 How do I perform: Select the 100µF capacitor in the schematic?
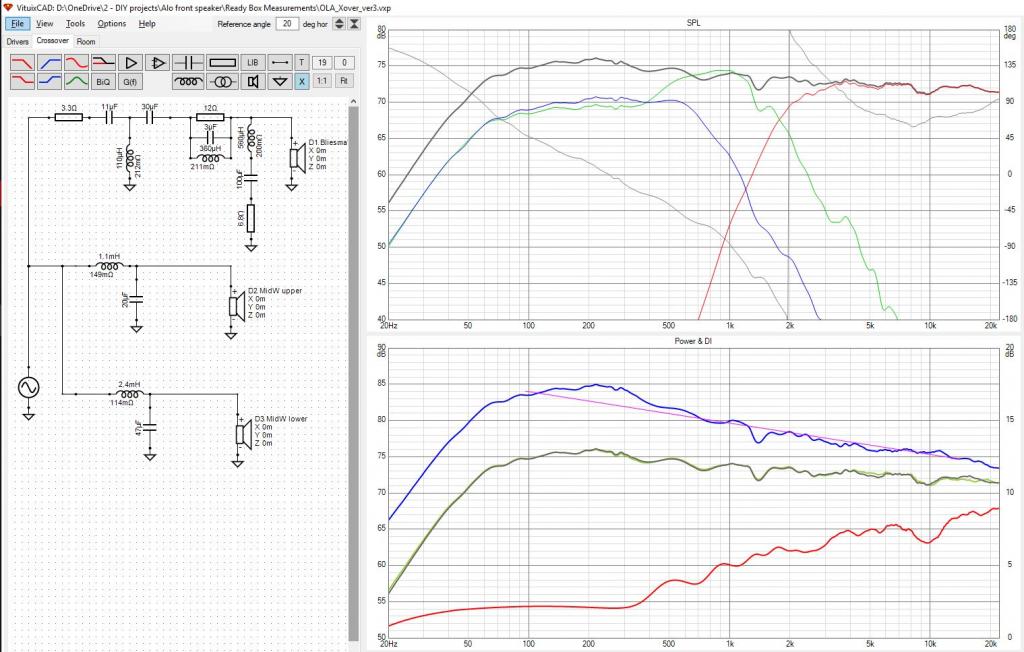click(251, 178)
